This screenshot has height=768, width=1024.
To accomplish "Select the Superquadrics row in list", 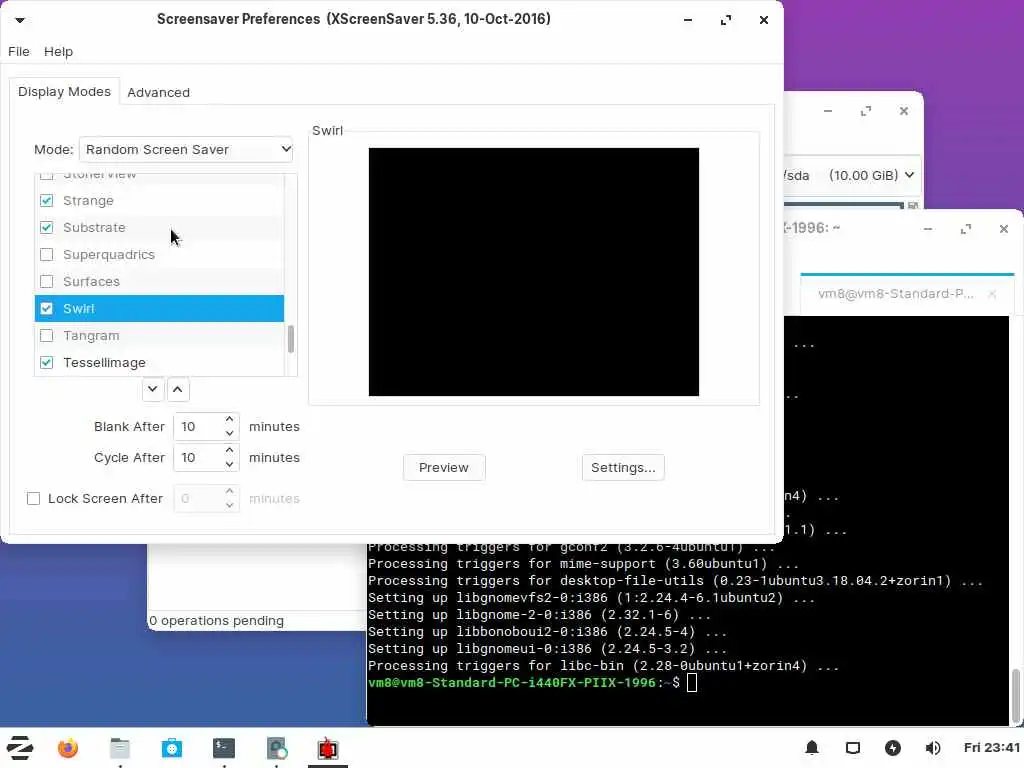I will pyautogui.click(x=159, y=255).
